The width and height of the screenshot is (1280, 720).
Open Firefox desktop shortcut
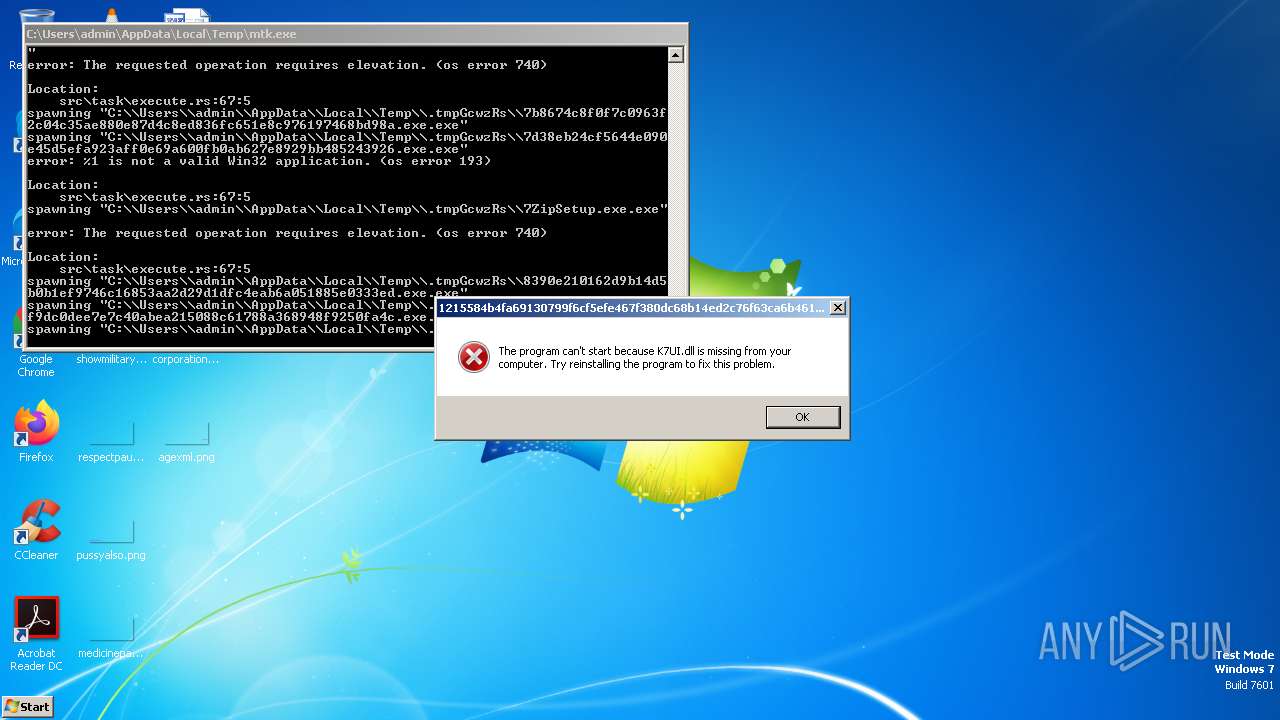pos(36,432)
